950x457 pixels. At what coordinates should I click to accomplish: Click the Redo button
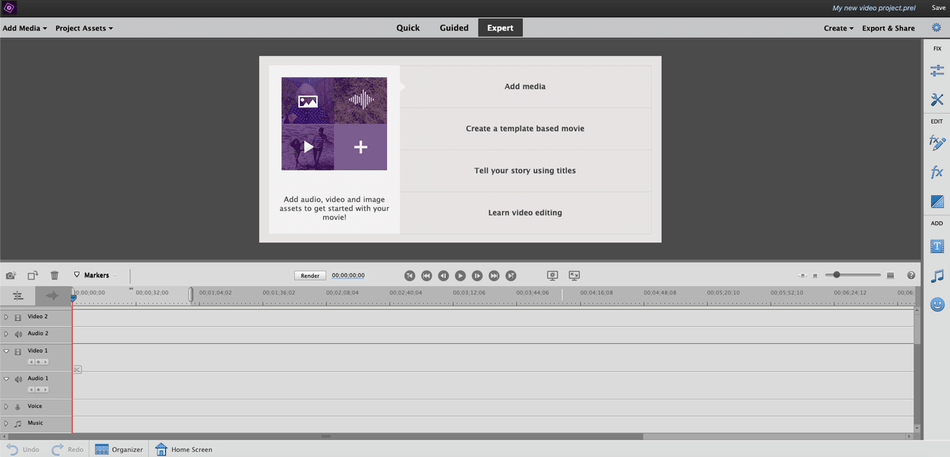(67, 449)
